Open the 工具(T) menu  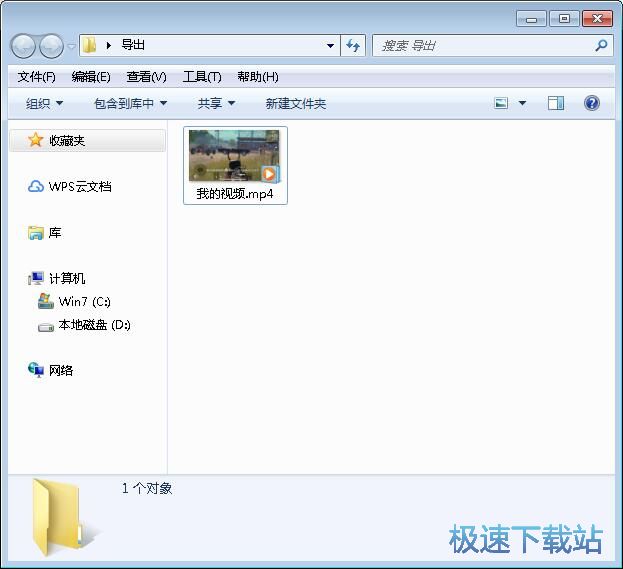click(x=202, y=77)
